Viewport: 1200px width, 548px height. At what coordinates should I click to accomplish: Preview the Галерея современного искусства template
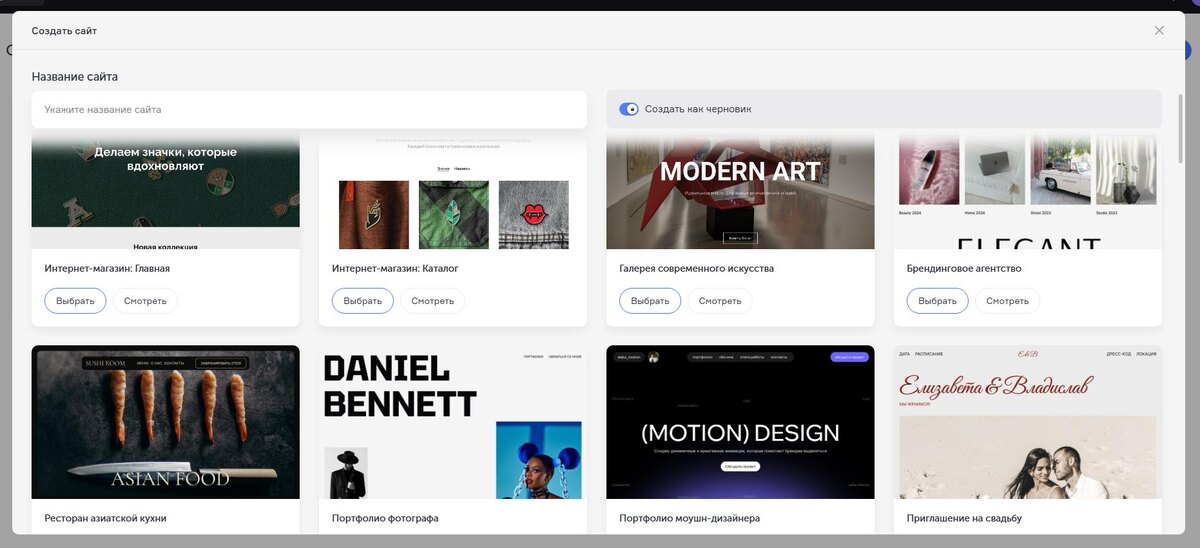[720, 301]
